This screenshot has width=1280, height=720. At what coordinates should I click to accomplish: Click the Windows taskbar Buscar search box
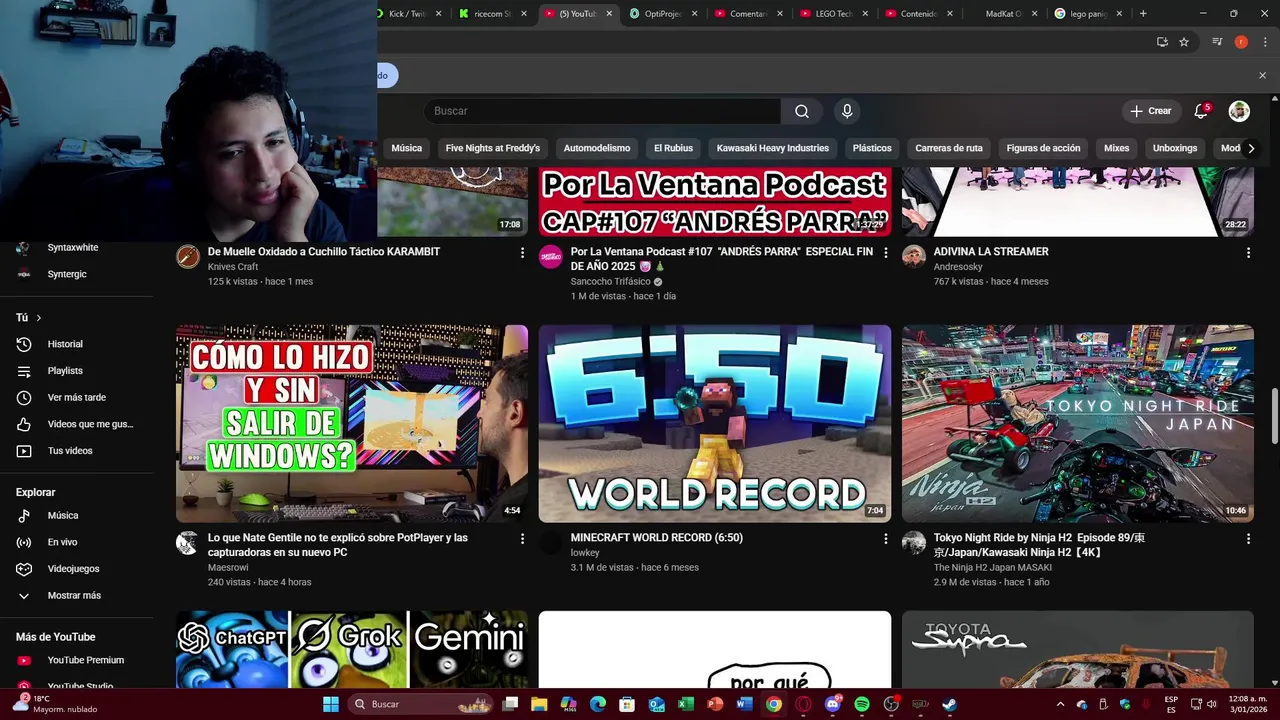coord(420,704)
